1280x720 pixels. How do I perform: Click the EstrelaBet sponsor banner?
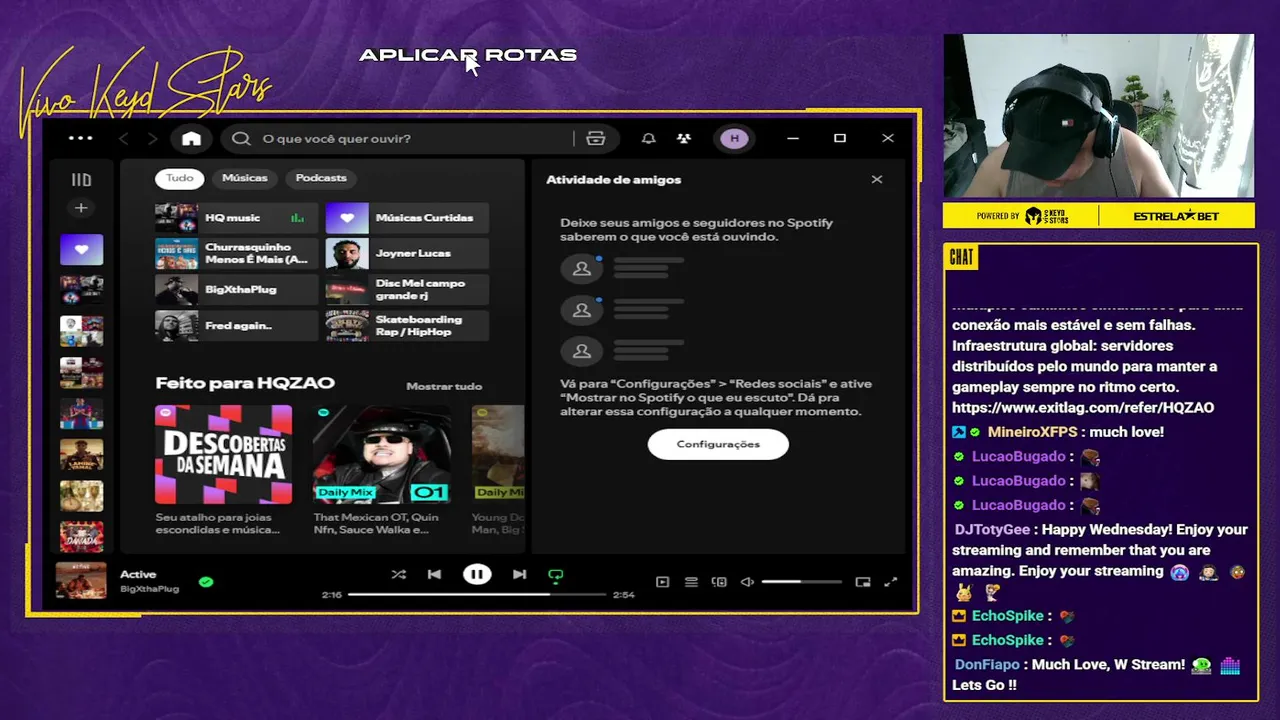(x=1176, y=216)
